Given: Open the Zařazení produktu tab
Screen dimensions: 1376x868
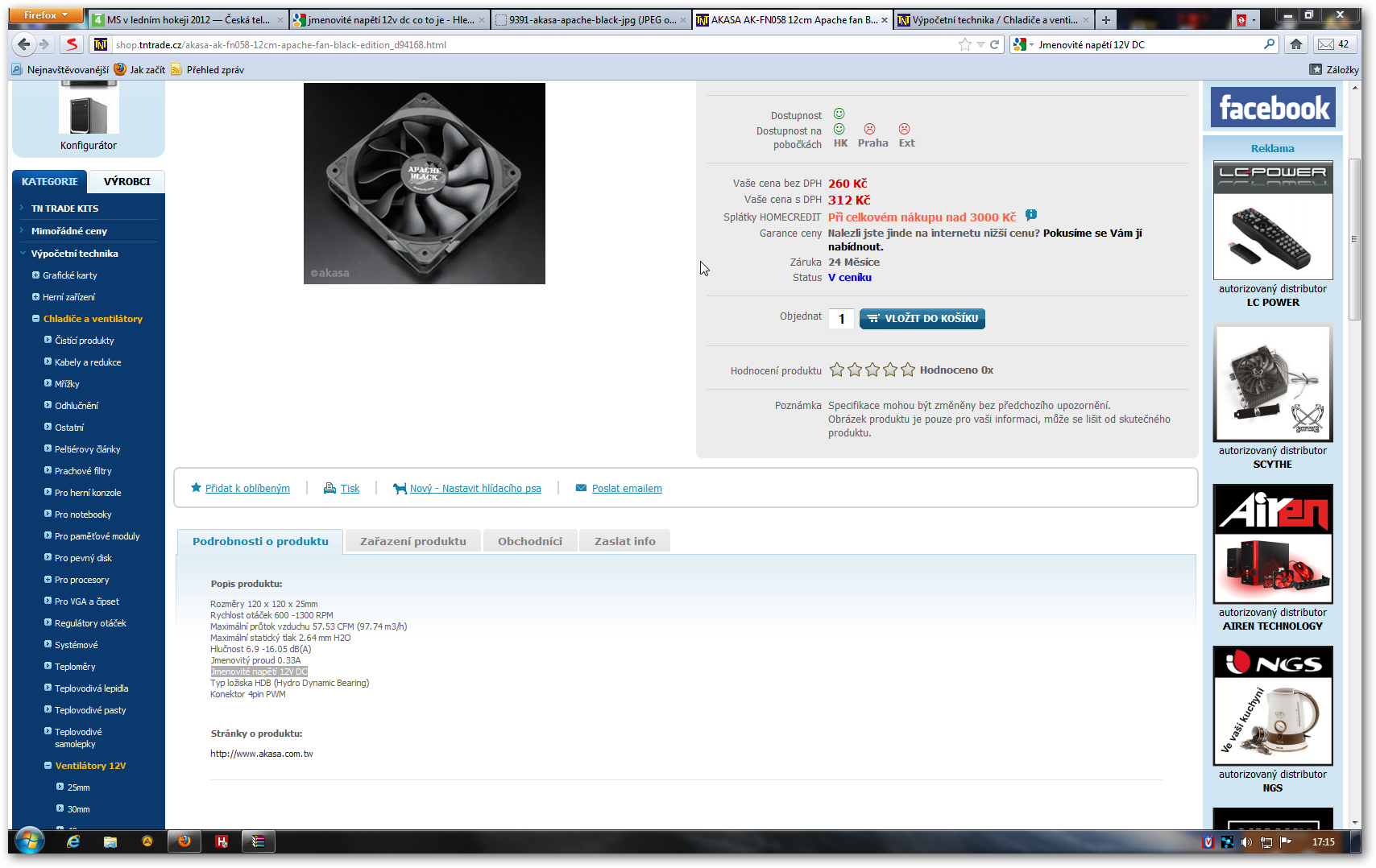Looking at the screenshot, I should (413, 541).
